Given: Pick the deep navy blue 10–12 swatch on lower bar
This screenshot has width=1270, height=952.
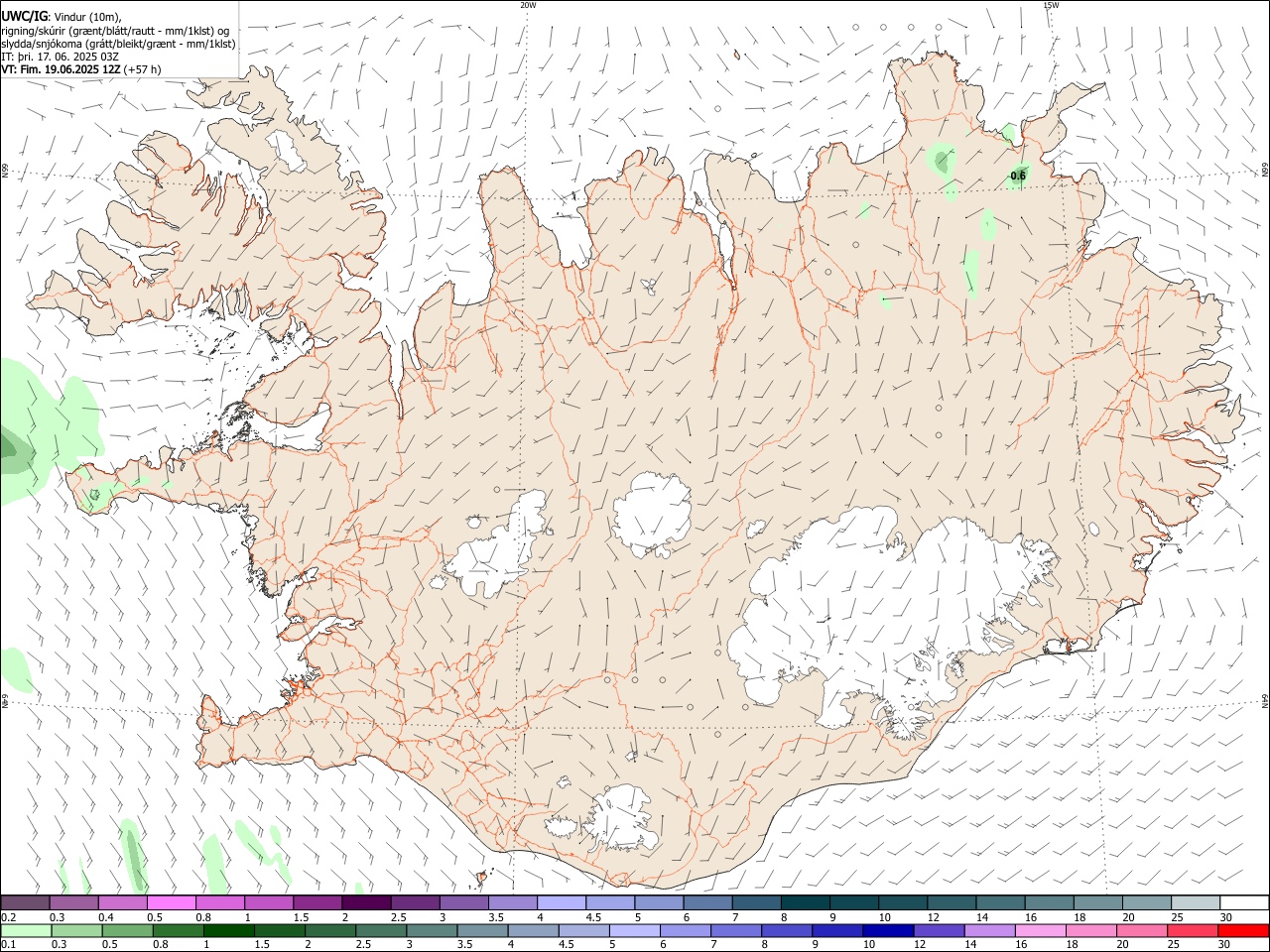Looking at the screenshot, I should (886, 930).
